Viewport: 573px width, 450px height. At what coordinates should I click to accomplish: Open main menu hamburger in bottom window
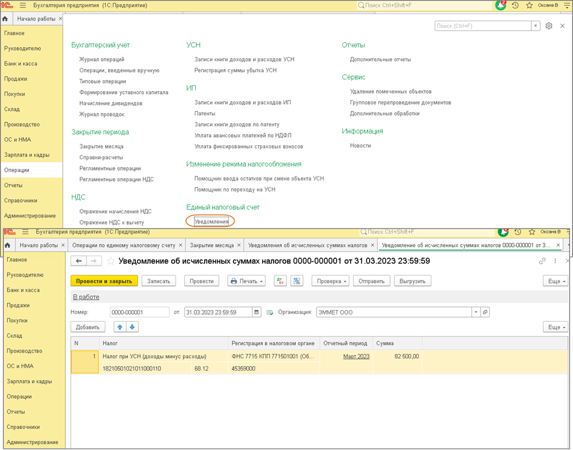click(x=25, y=232)
